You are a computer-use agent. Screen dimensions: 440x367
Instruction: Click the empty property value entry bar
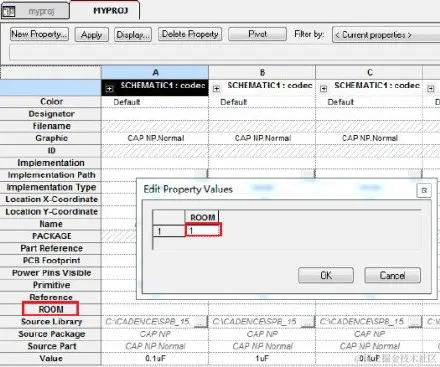(x=225, y=53)
